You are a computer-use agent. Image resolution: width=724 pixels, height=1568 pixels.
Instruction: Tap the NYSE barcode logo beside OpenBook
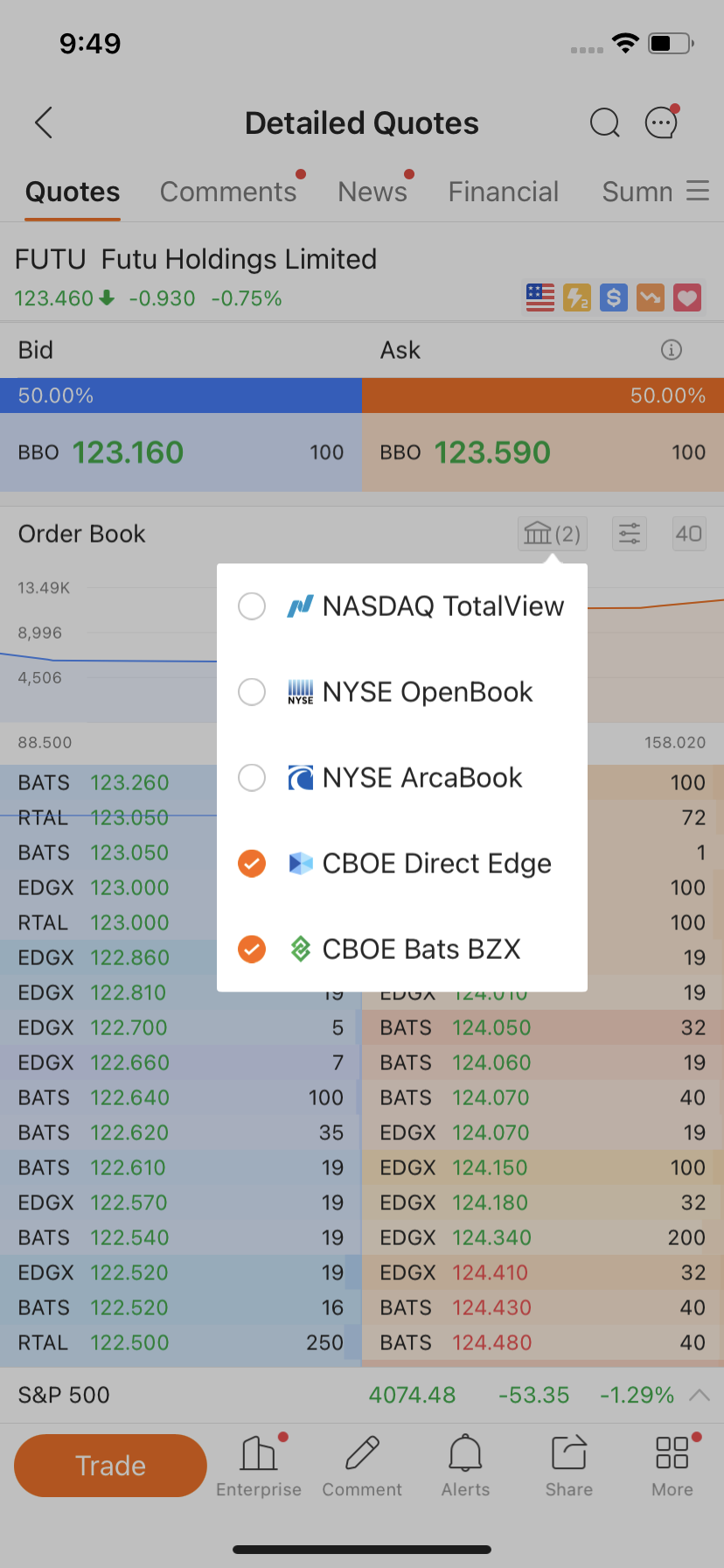point(300,691)
